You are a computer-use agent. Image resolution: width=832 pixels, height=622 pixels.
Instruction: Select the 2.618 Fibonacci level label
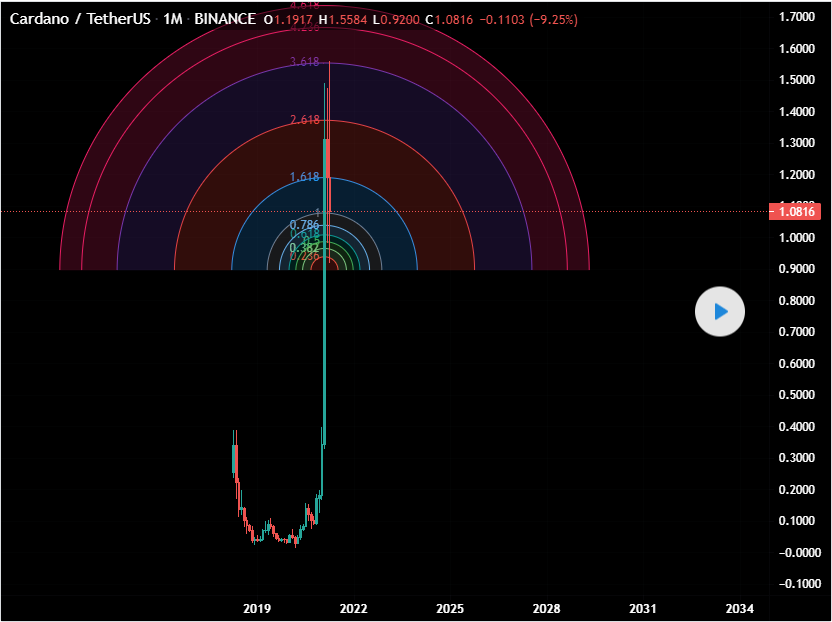(x=304, y=120)
